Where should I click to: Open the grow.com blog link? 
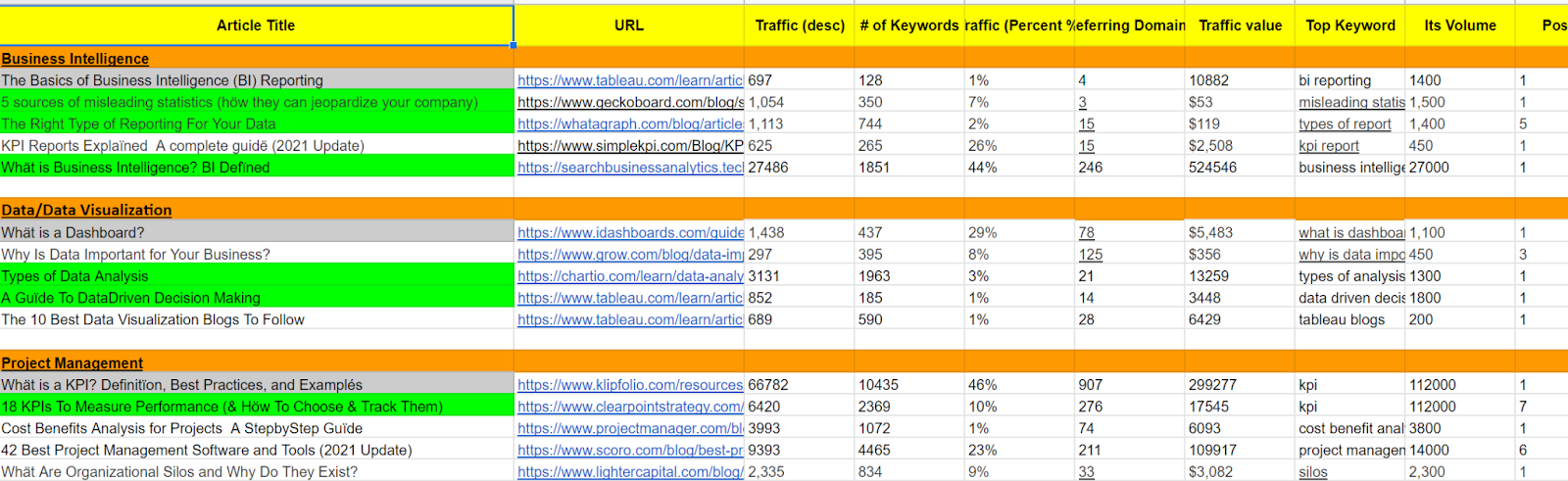coord(630,254)
